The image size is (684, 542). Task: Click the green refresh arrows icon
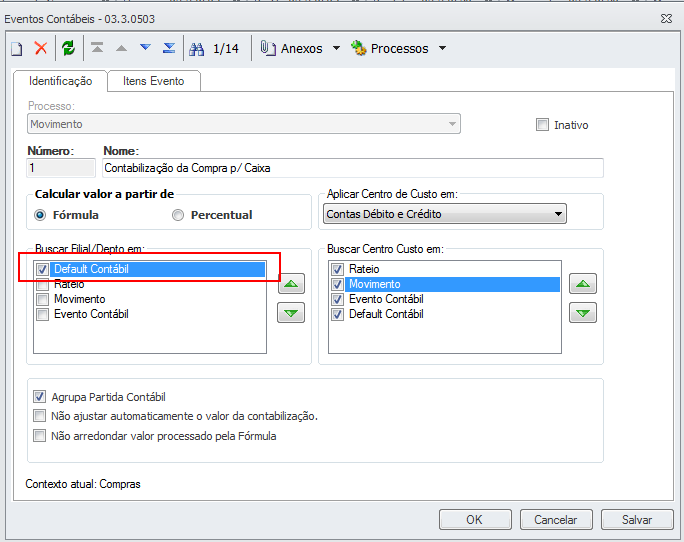click(x=68, y=48)
